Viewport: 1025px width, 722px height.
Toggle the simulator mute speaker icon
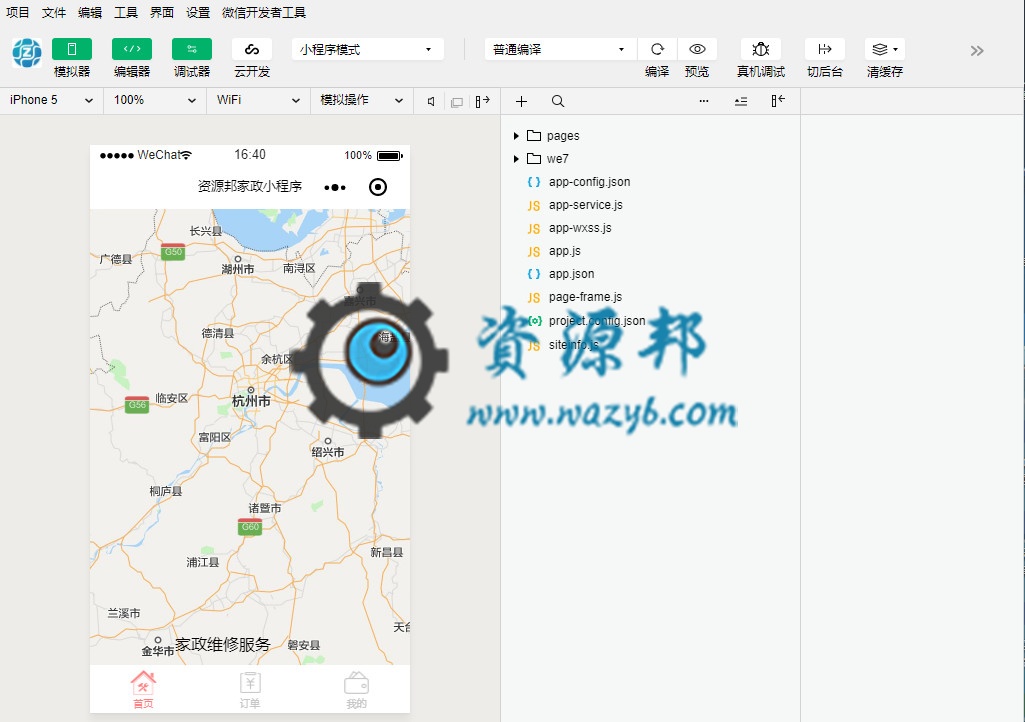[x=431, y=101]
